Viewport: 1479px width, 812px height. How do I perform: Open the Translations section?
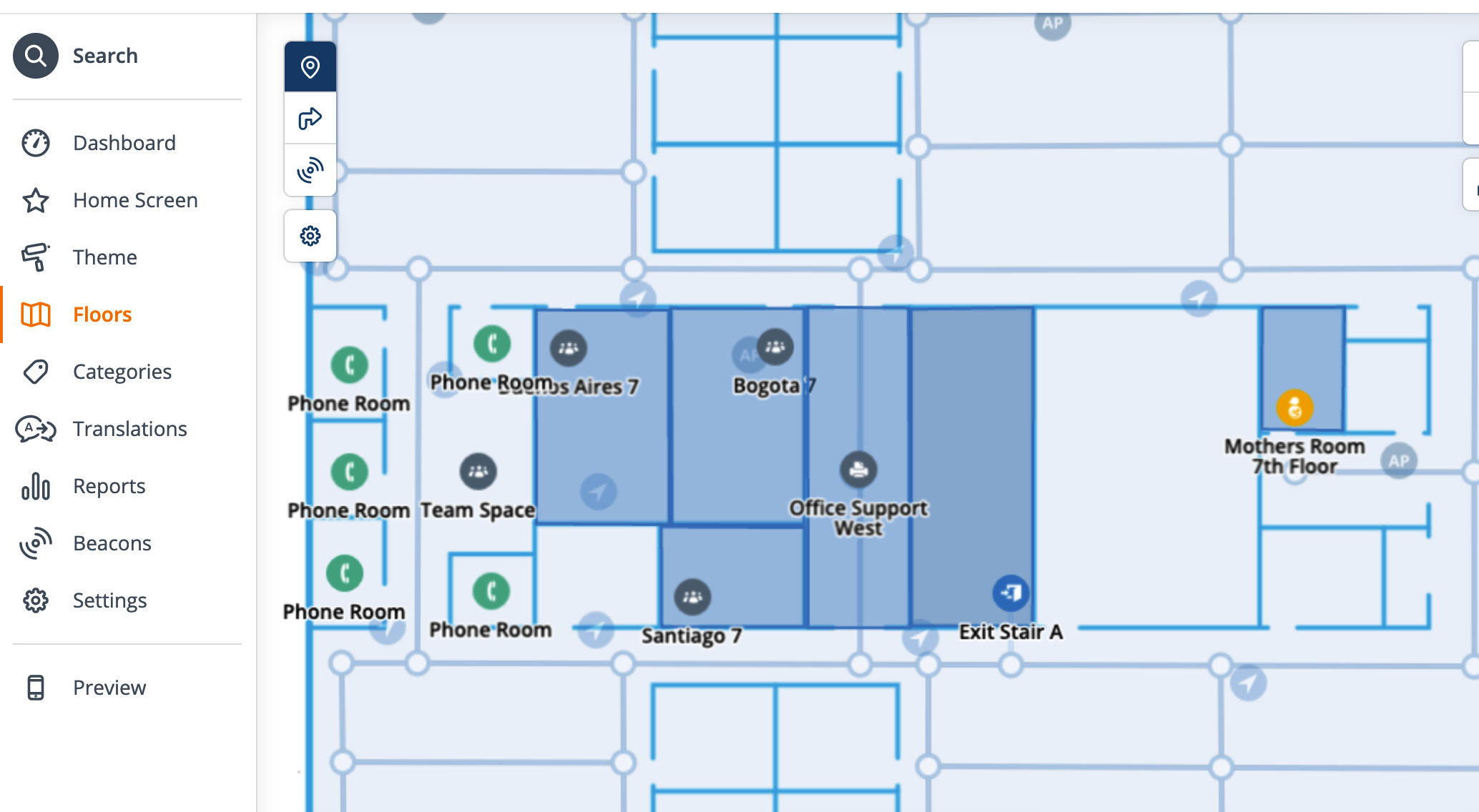[130, 429]
